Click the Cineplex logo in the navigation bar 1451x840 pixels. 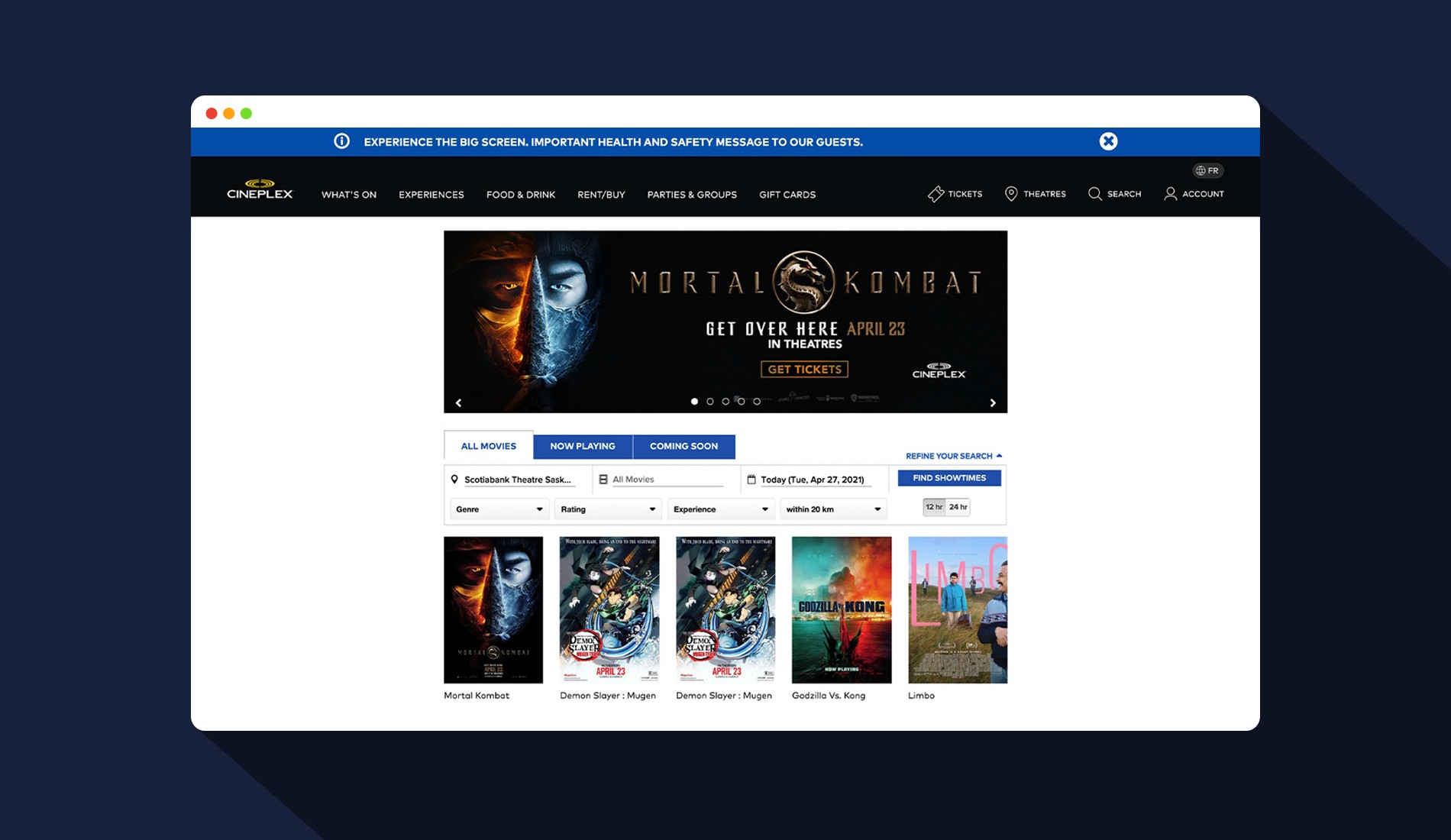[260, 189]
